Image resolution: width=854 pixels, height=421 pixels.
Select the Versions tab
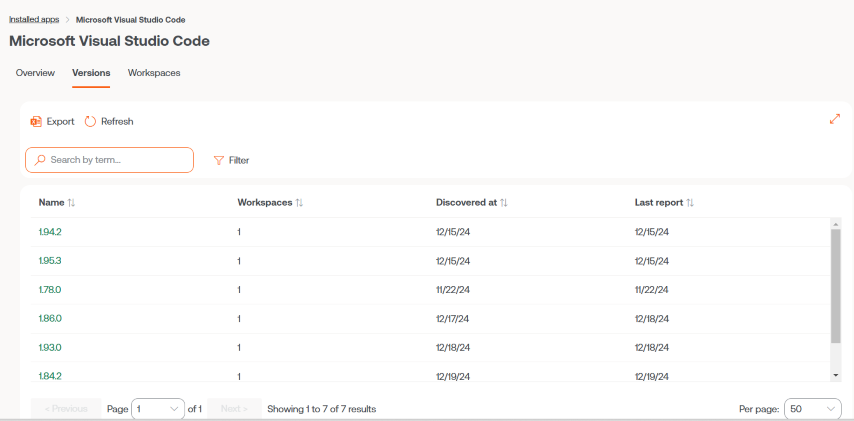(91, 72)
